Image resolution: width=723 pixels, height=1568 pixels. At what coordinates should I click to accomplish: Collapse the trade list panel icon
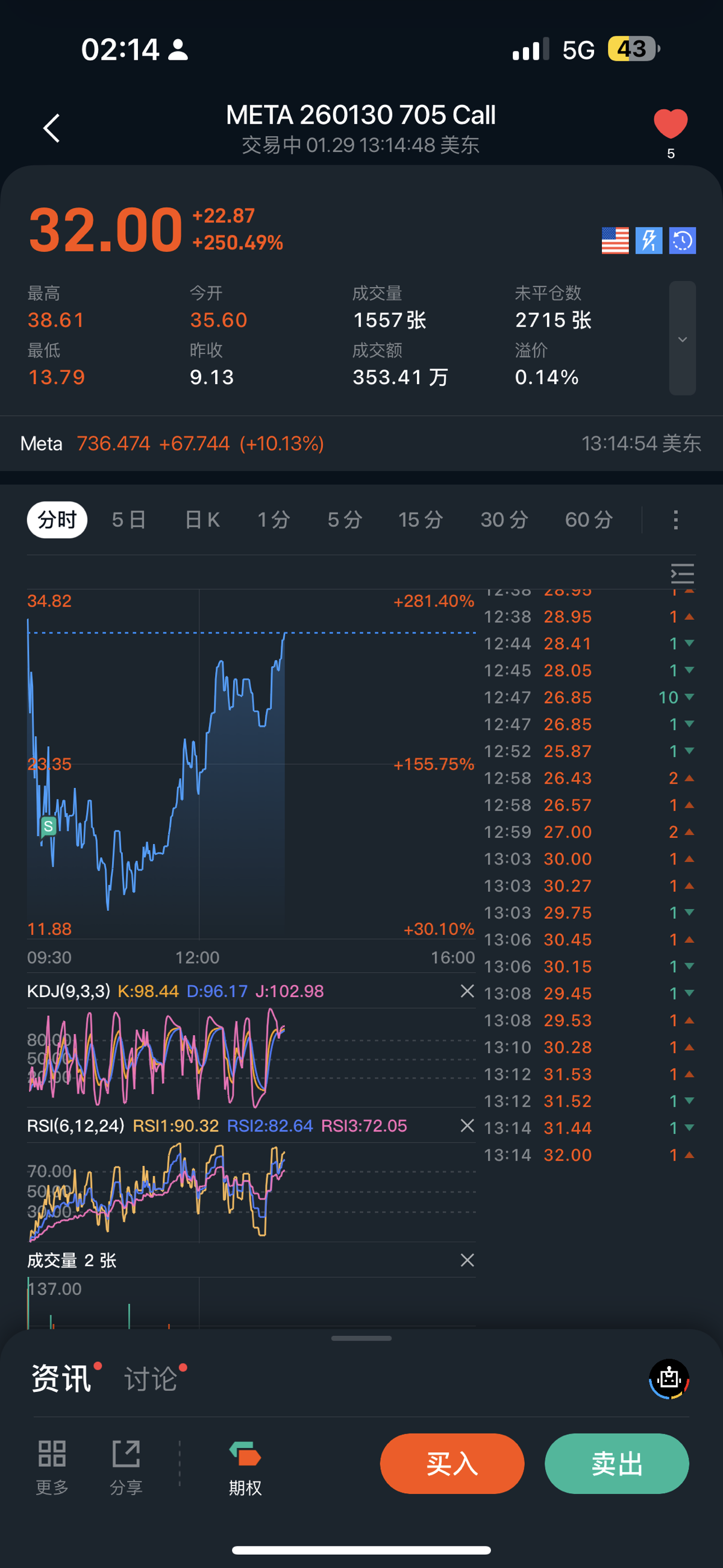point(682,573)
